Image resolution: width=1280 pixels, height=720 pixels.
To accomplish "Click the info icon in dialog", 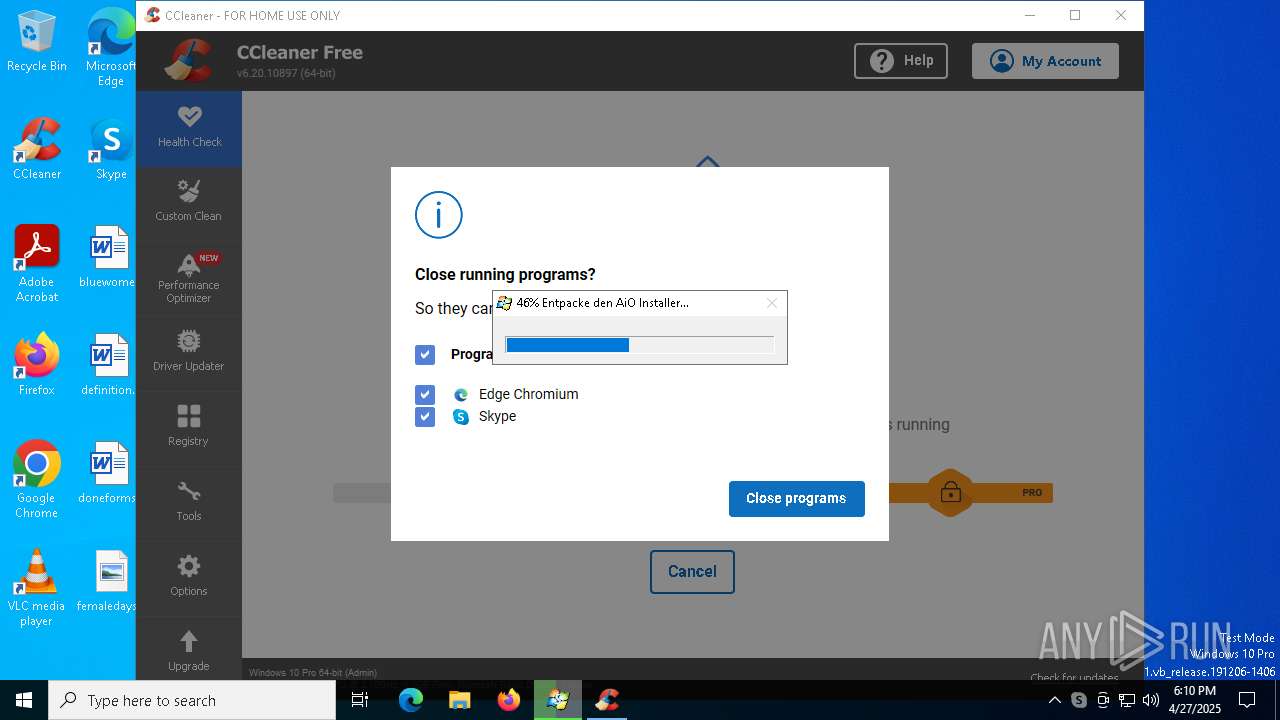I will tap(439, 215).
